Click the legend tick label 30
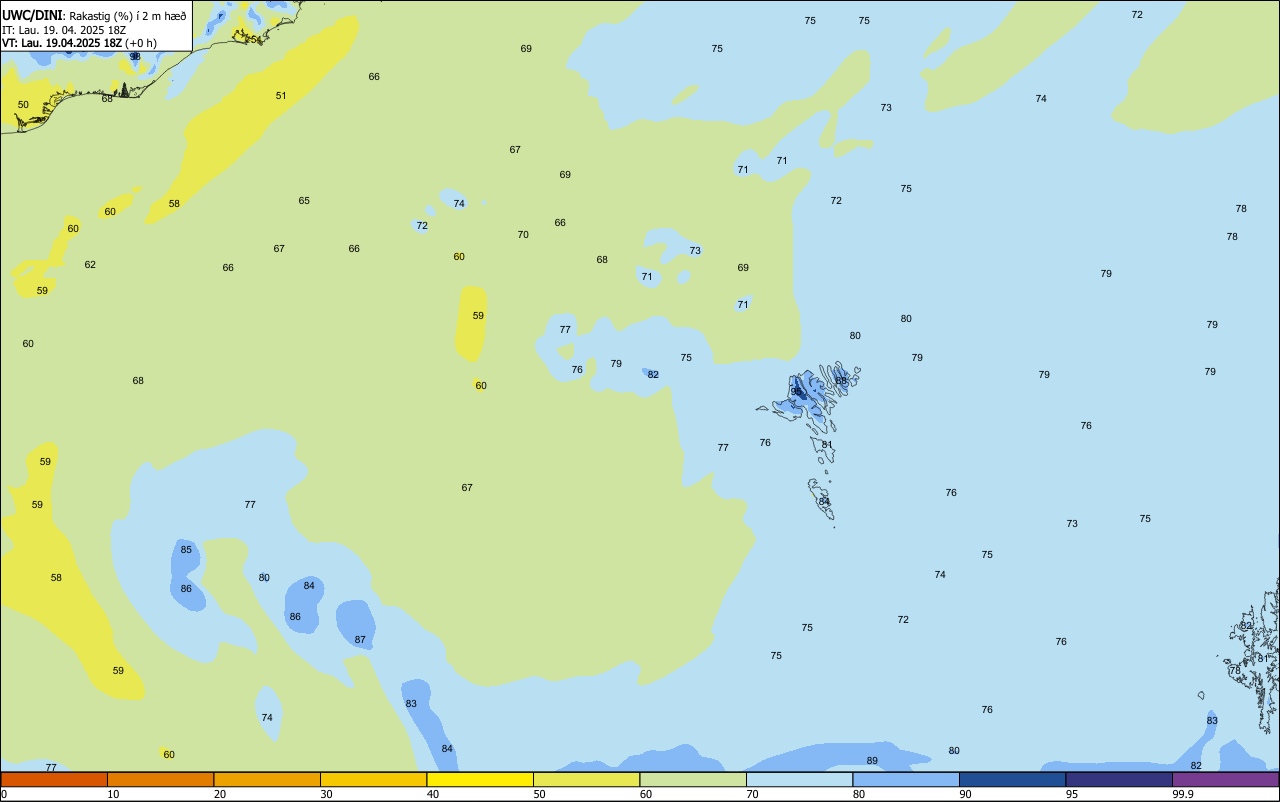Screen dimensions: 1280x802 tap(326, 794)
